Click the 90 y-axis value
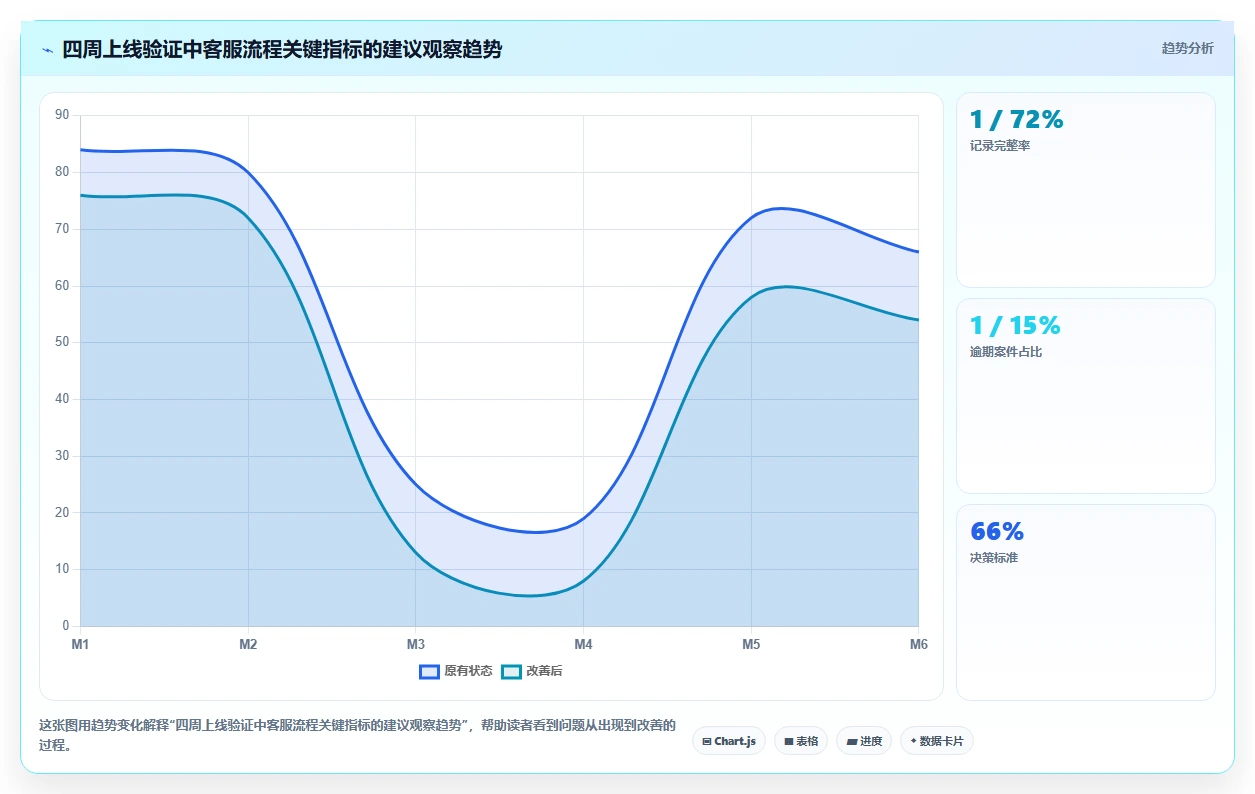Screen dimensions: 1255x794 tap(62, 115)
